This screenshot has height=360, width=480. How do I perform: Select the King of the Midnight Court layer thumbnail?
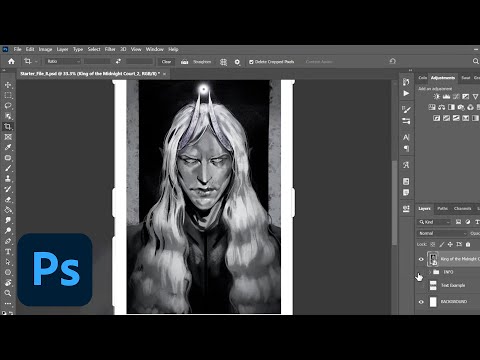pos(433,259)
